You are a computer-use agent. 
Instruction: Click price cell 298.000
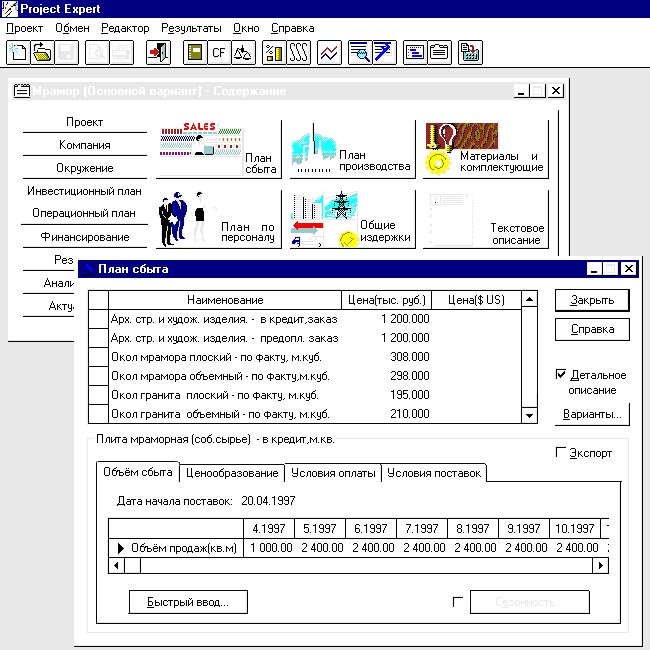point(386,376)
